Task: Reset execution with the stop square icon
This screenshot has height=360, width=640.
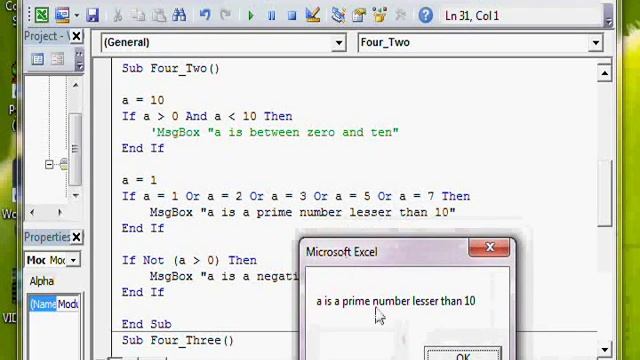Action: (x=292, y=16)
